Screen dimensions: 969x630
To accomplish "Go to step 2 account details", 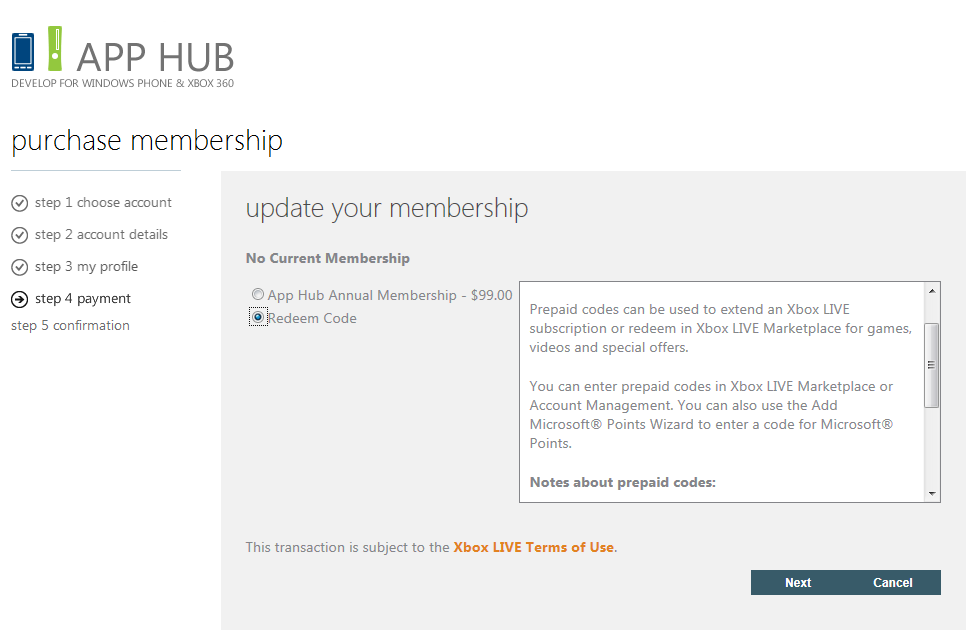I will point(101,235).
